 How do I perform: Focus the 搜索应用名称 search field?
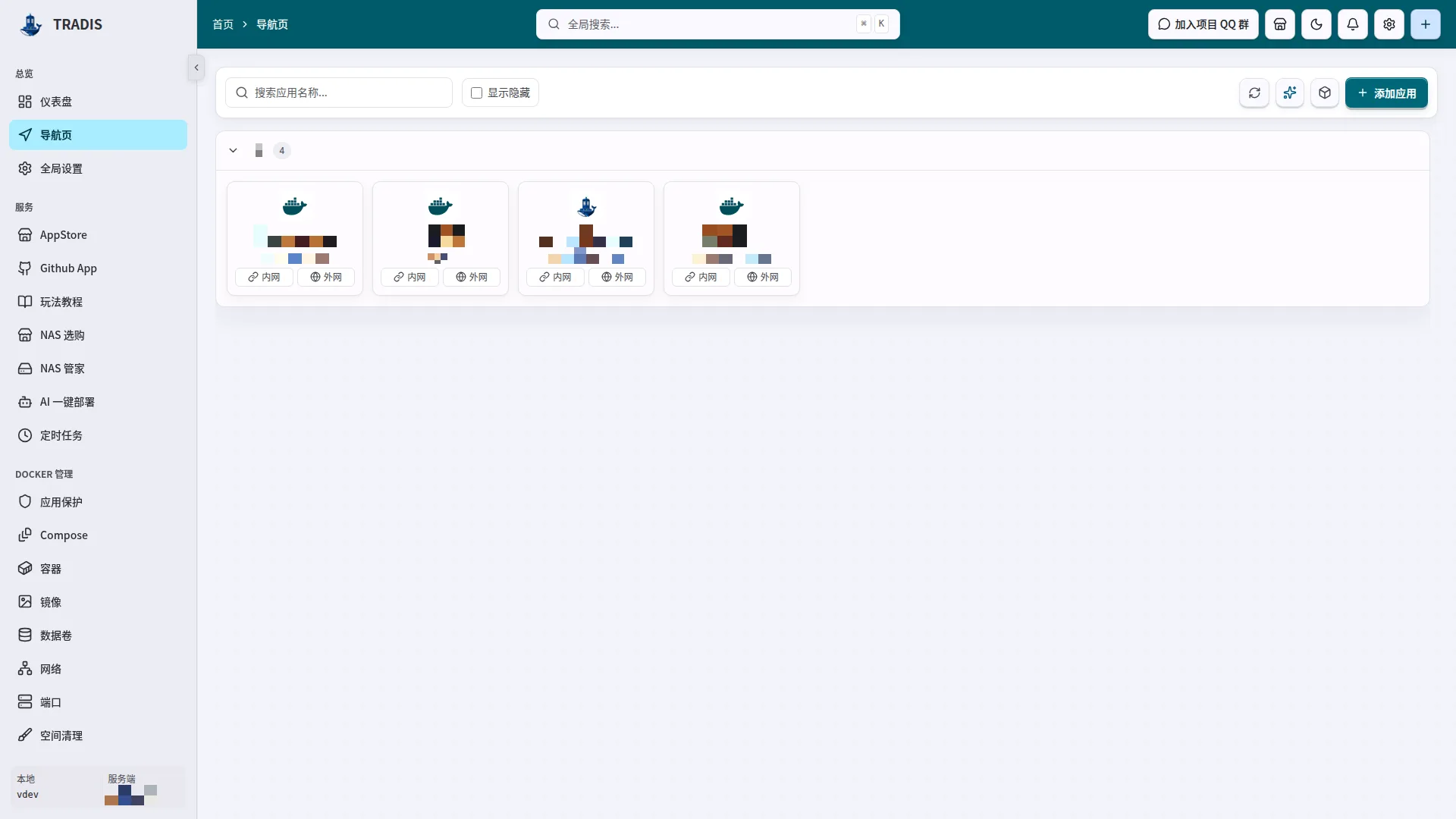click(339, 93)
